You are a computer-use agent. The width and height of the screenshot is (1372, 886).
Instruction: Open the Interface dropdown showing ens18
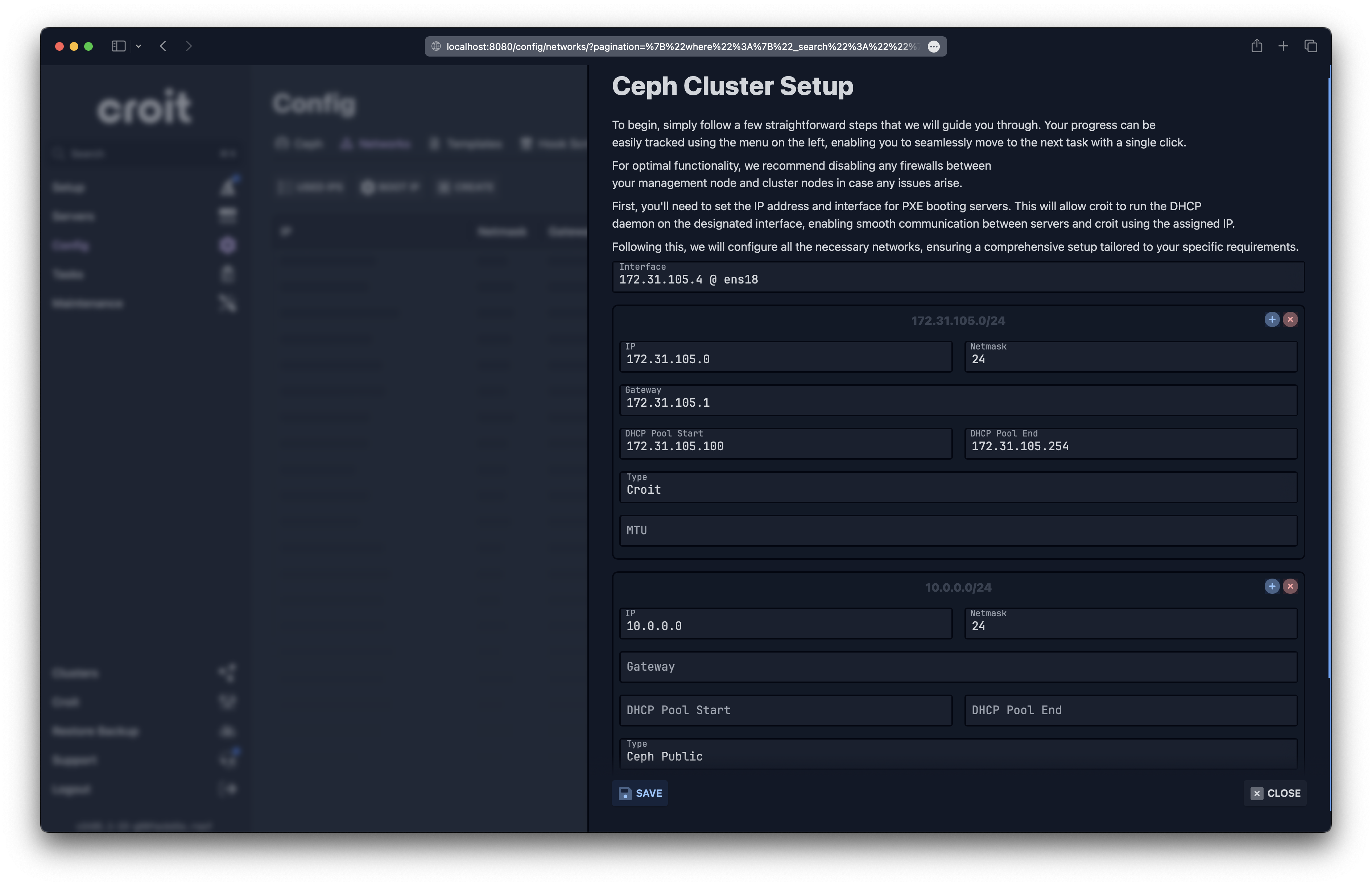click(x=958, y=277)
